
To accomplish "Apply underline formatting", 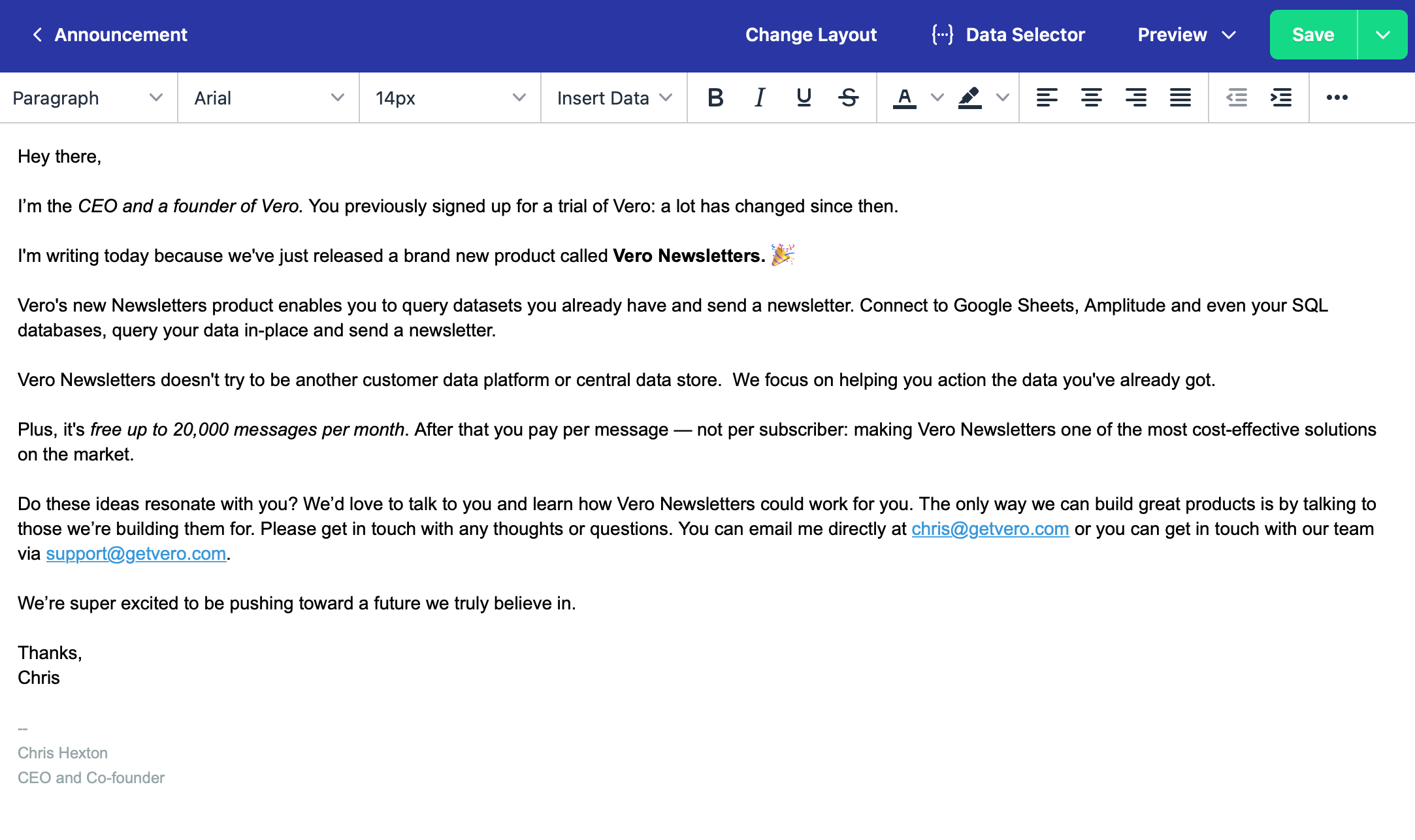I will 804,98.
